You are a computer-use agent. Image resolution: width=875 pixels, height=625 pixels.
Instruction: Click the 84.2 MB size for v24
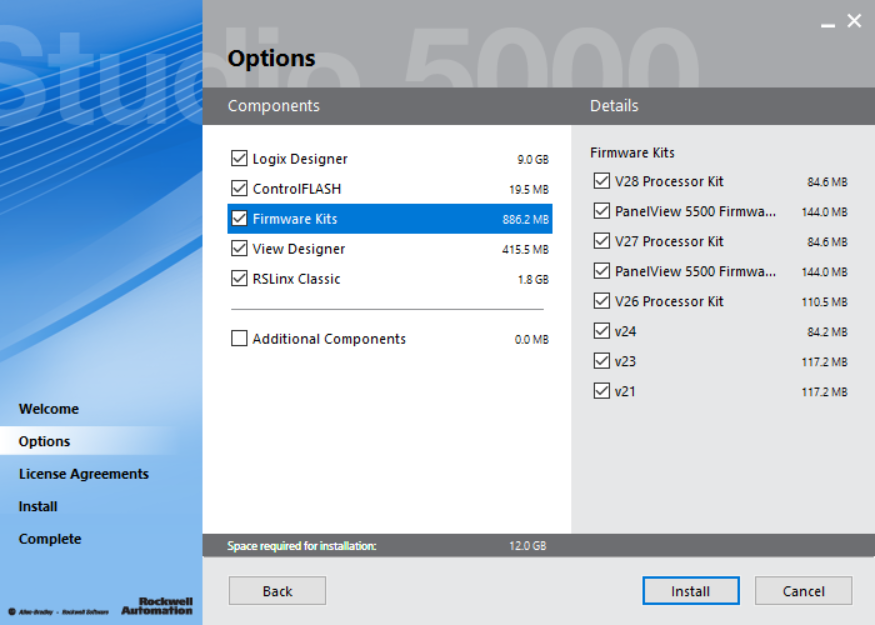click(828, 332)
